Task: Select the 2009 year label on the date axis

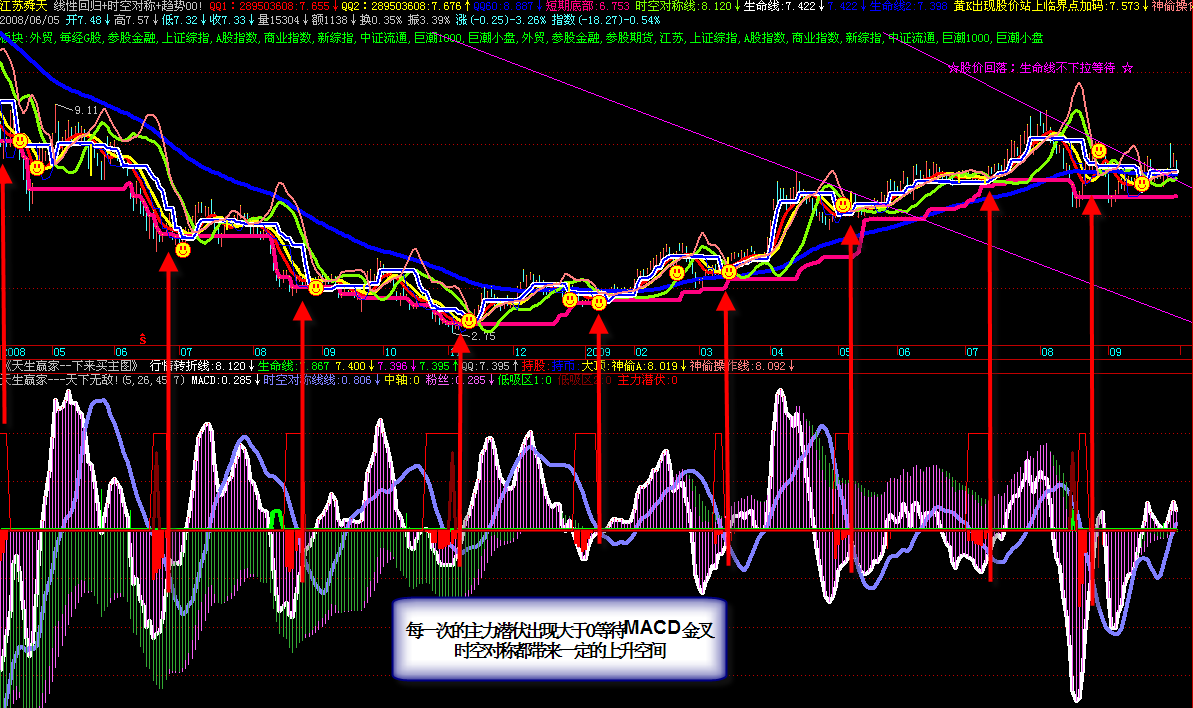Action: tap(598, 352)
